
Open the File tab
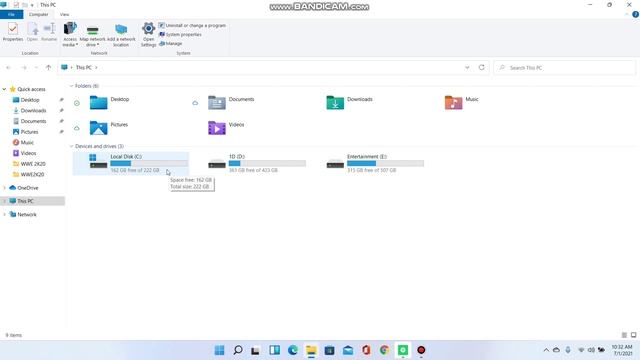click(11, 14)
